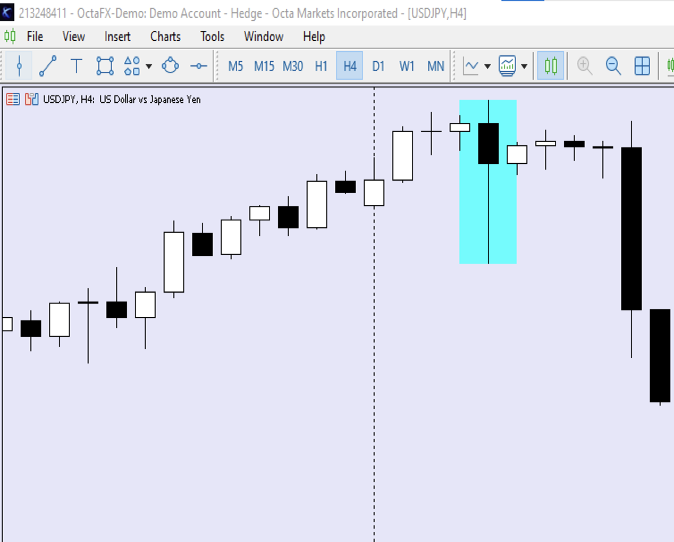This screenshot has width=674, height=542.
Task: Click the cyan highlighted rectangle on chart
Action: coord(488,182)
